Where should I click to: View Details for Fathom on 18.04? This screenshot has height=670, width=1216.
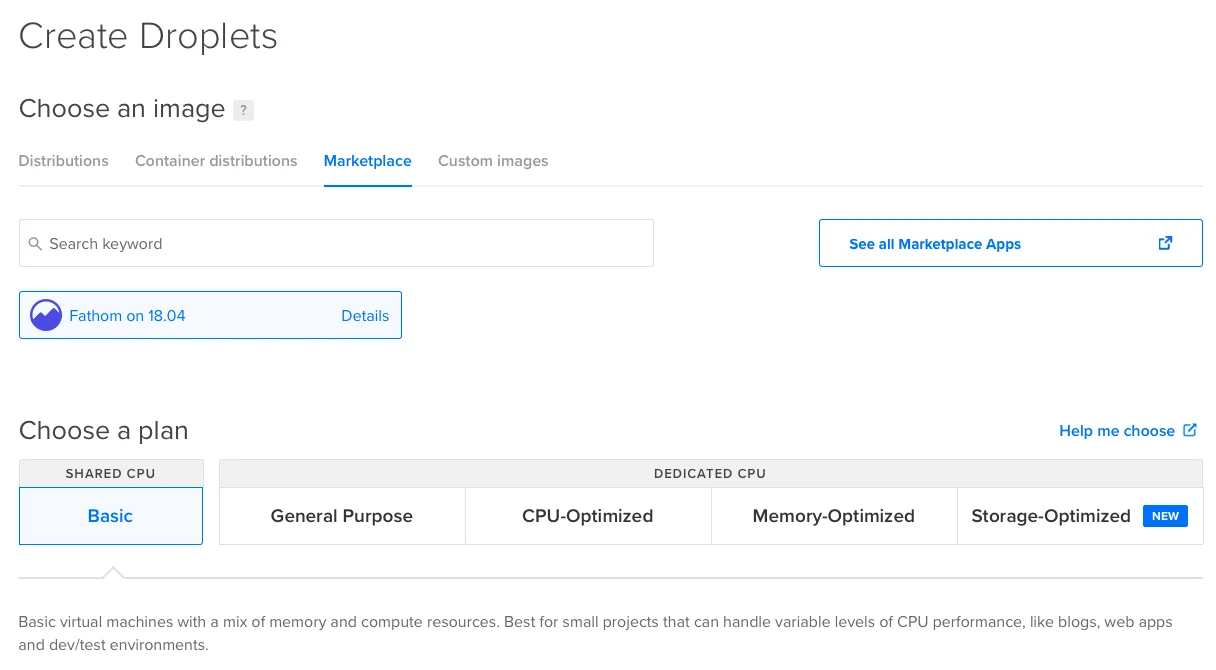pos(365,316)
